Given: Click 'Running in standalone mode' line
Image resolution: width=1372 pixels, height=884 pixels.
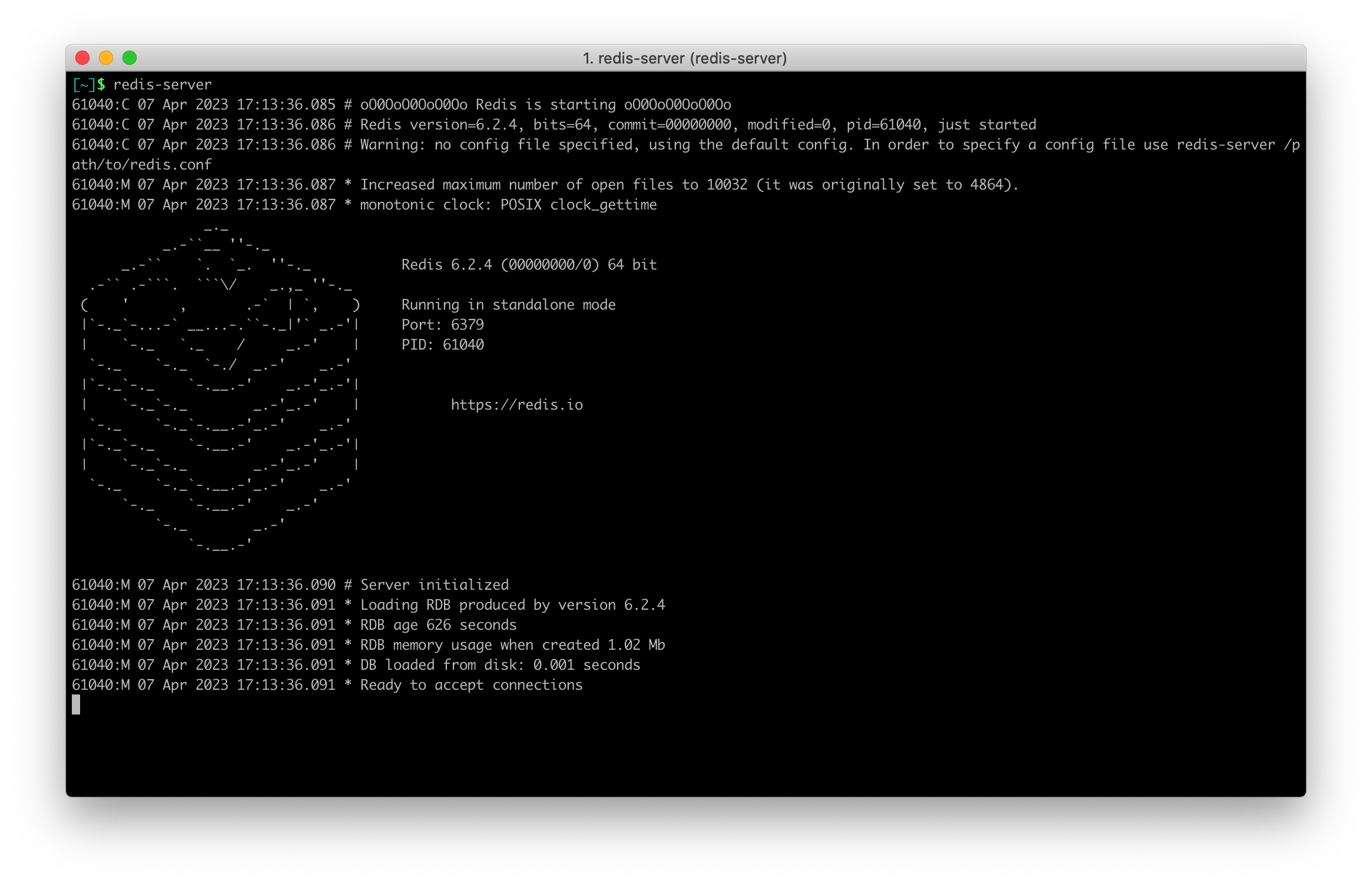Looking at the screenshot, I should coord(508,305).
